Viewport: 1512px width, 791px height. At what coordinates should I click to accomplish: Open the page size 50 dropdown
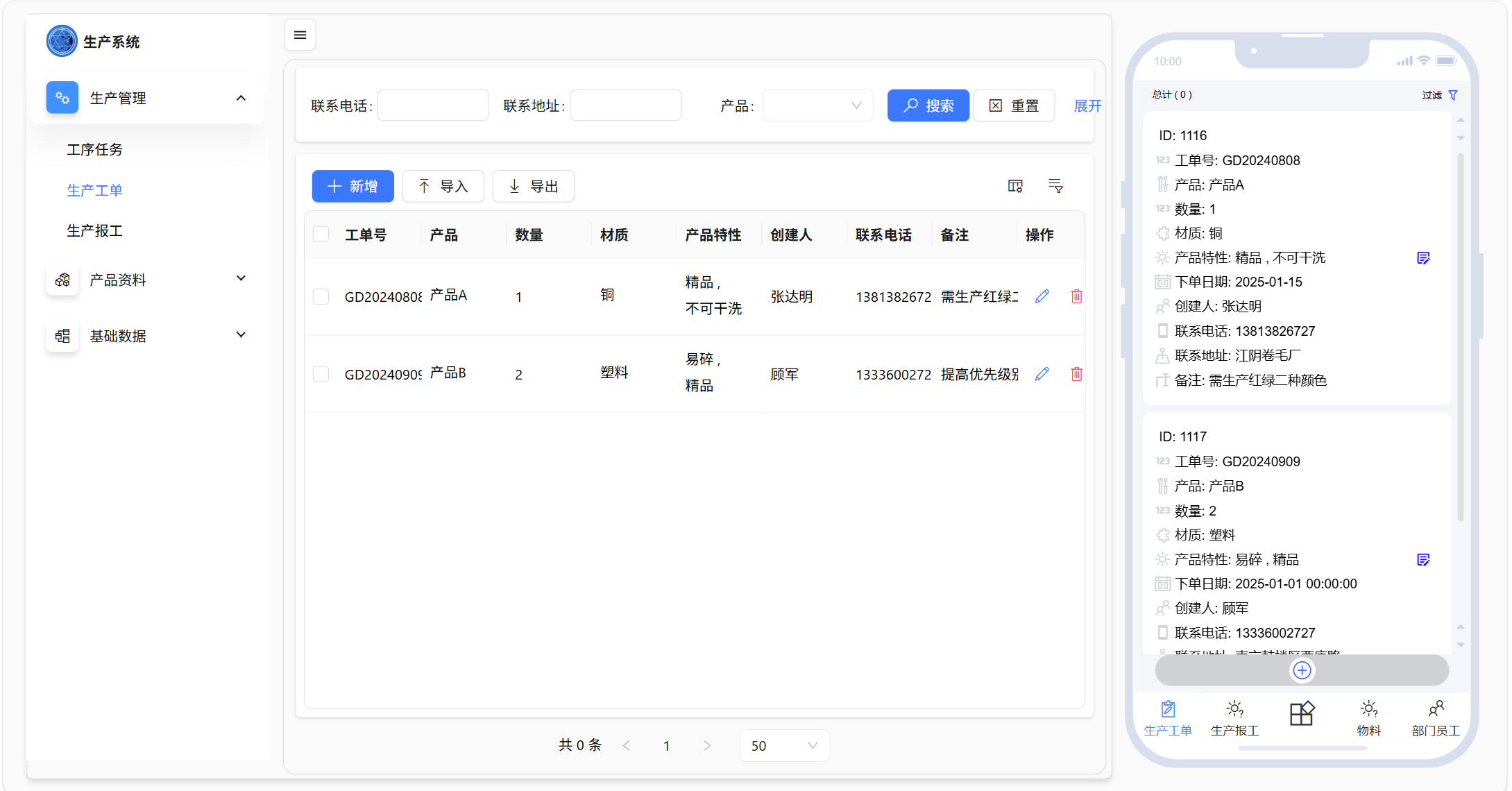click(784, 745)
